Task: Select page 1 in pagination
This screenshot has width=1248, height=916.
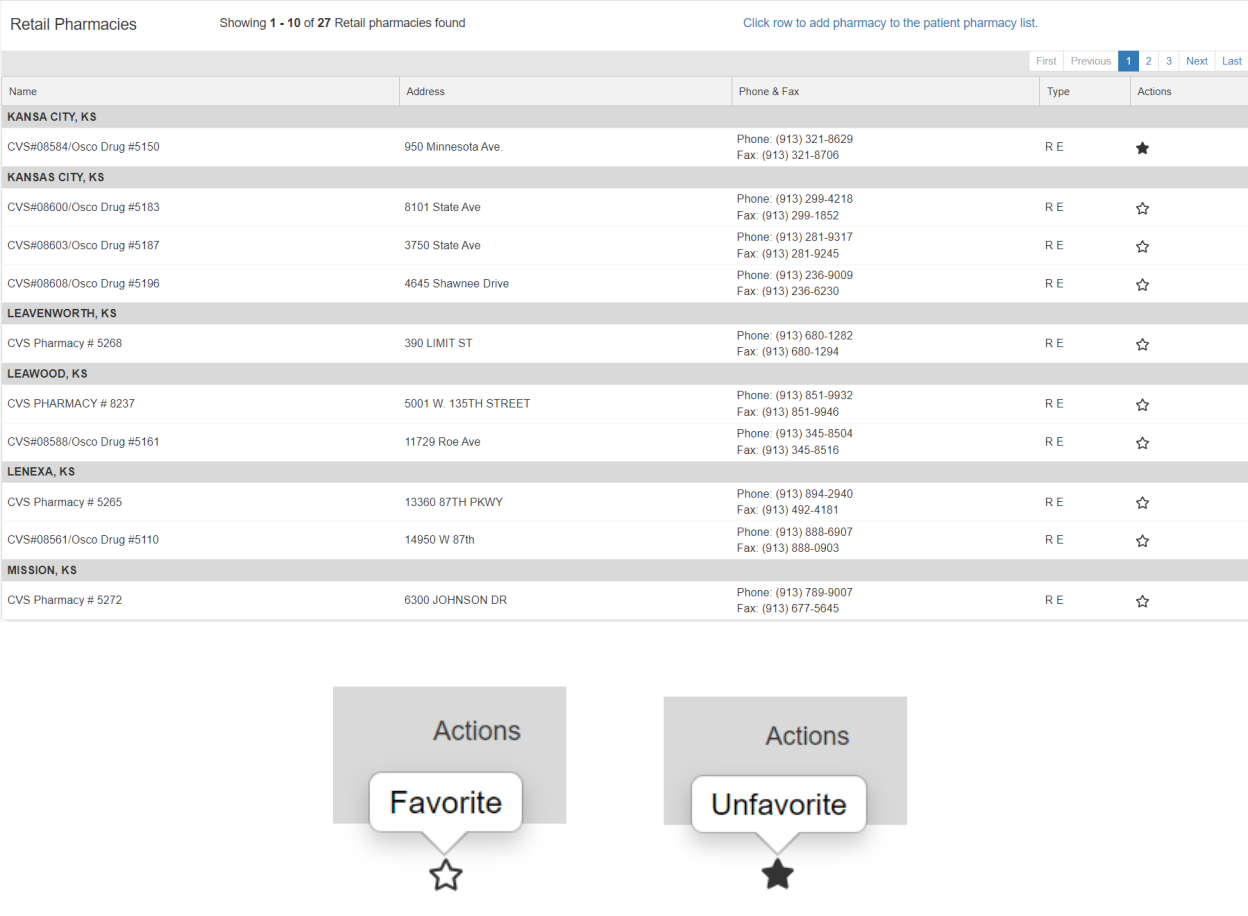Action: [x=1128, y=61]
